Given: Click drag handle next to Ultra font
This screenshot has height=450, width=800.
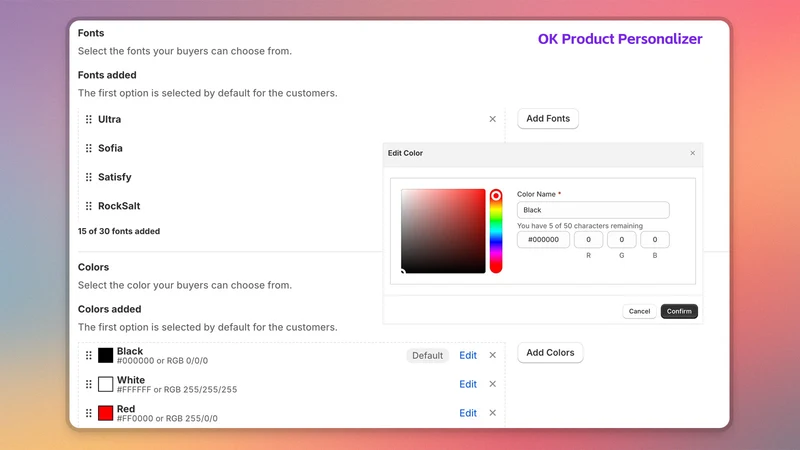Looking at the screenshot, I should coord(89,119).
